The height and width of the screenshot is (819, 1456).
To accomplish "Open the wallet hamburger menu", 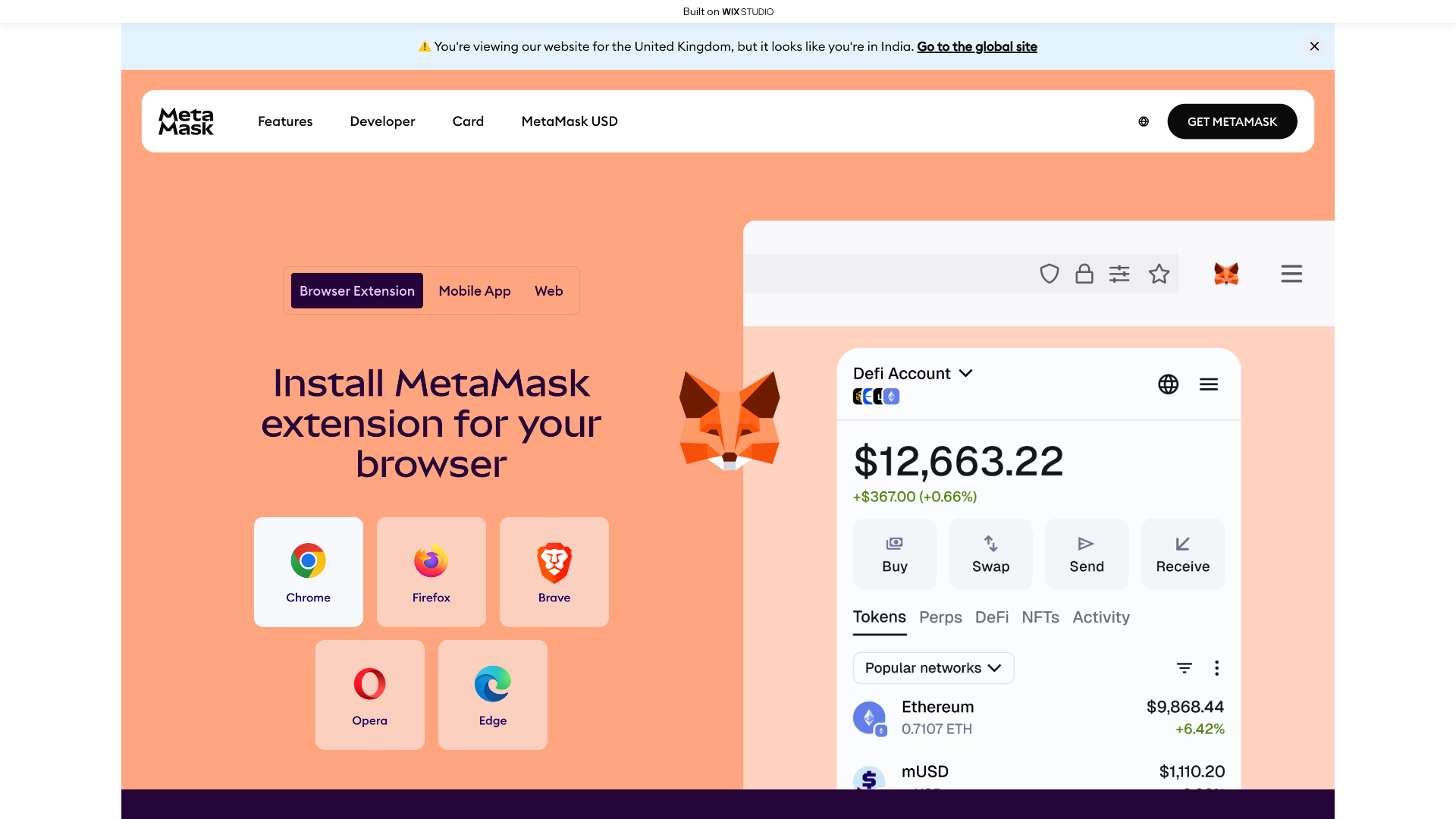I will tap(1209, 384).
